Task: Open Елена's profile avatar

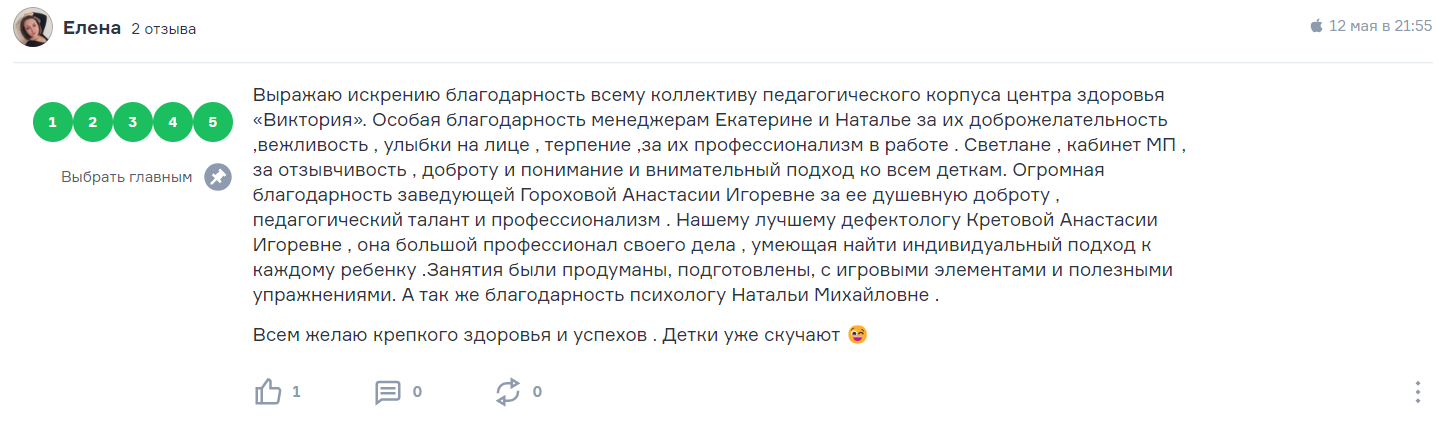Action: point(32,28)
